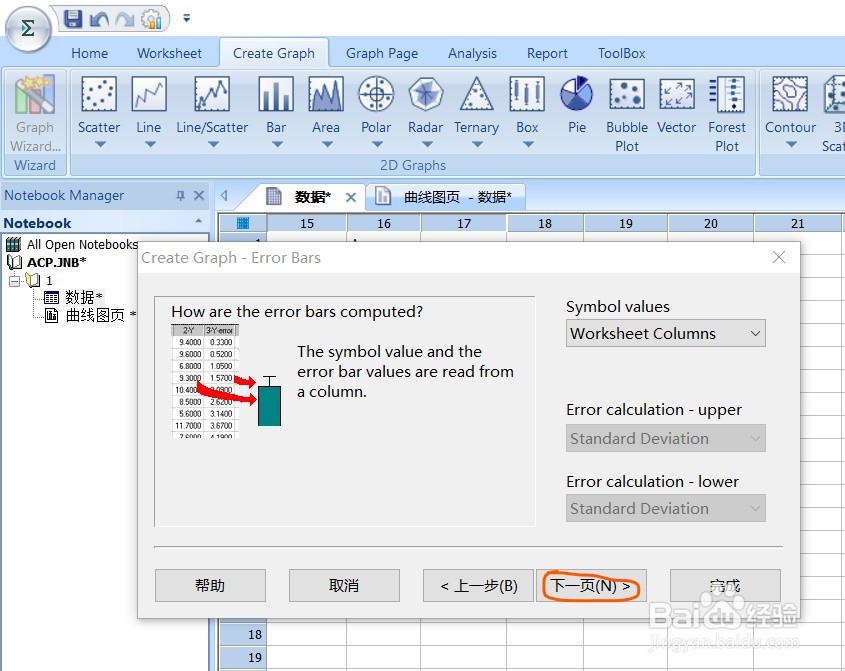Select worksheet column header 18
Image resolution: width=845 pixels, height=671 pixels.
click(x=545, y=223)
